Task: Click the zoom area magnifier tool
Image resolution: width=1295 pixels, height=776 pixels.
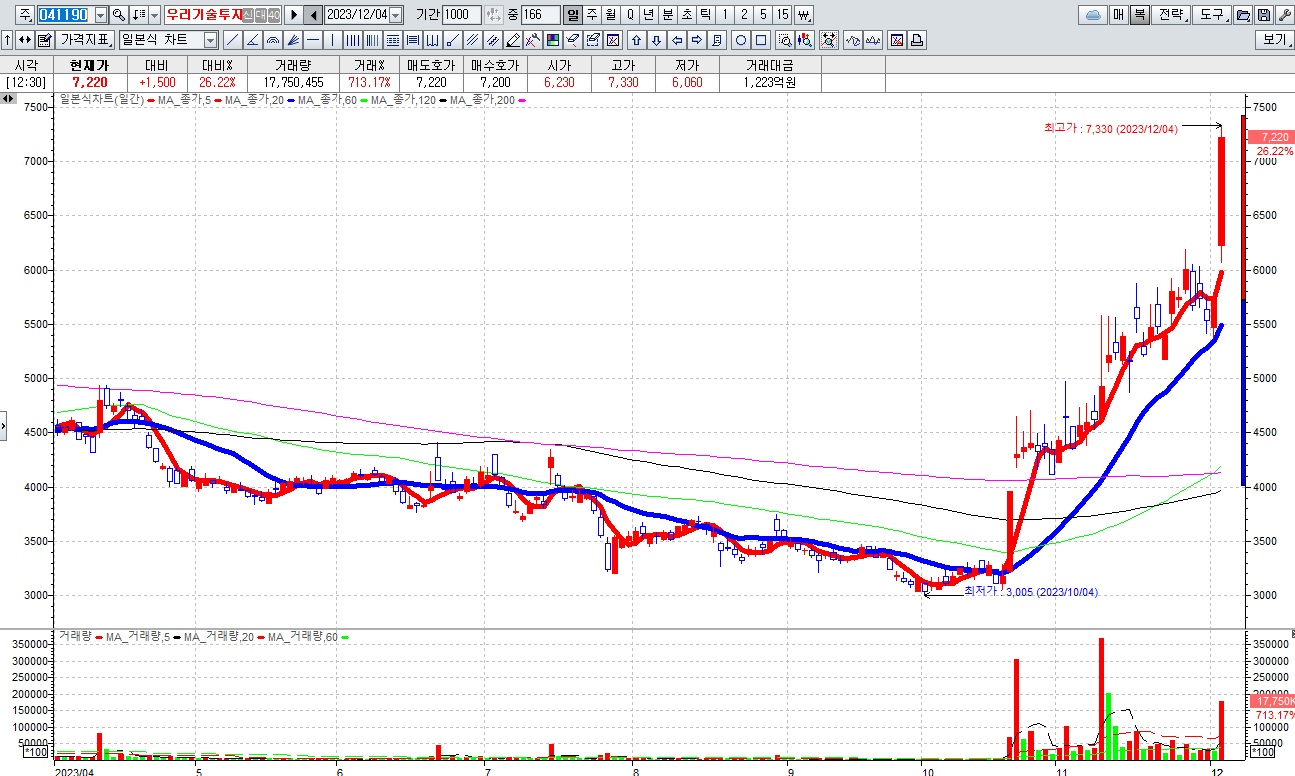Action: point(785,40)
